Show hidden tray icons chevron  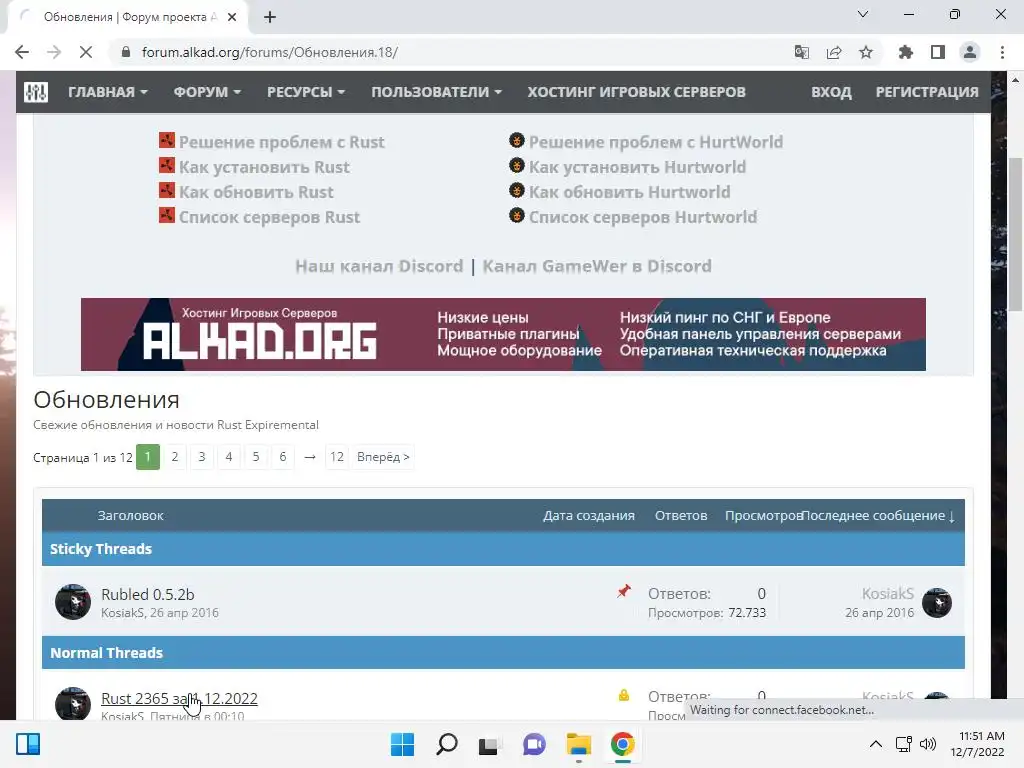[876, 744]
